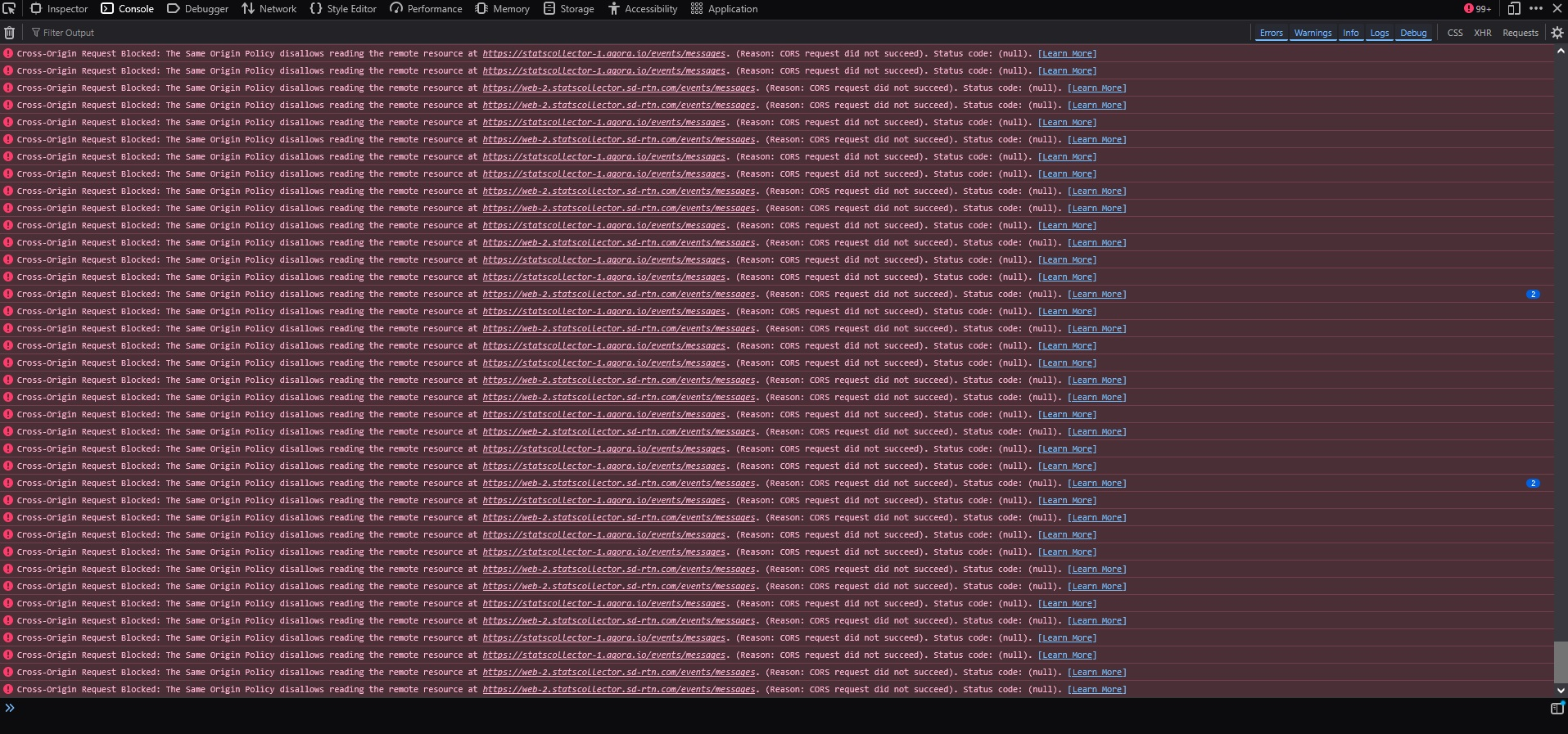The image size is (1568, 734).
Task: Click the scrollbar down arrow
Action: pyautogui.click(x=1561, y=691)
